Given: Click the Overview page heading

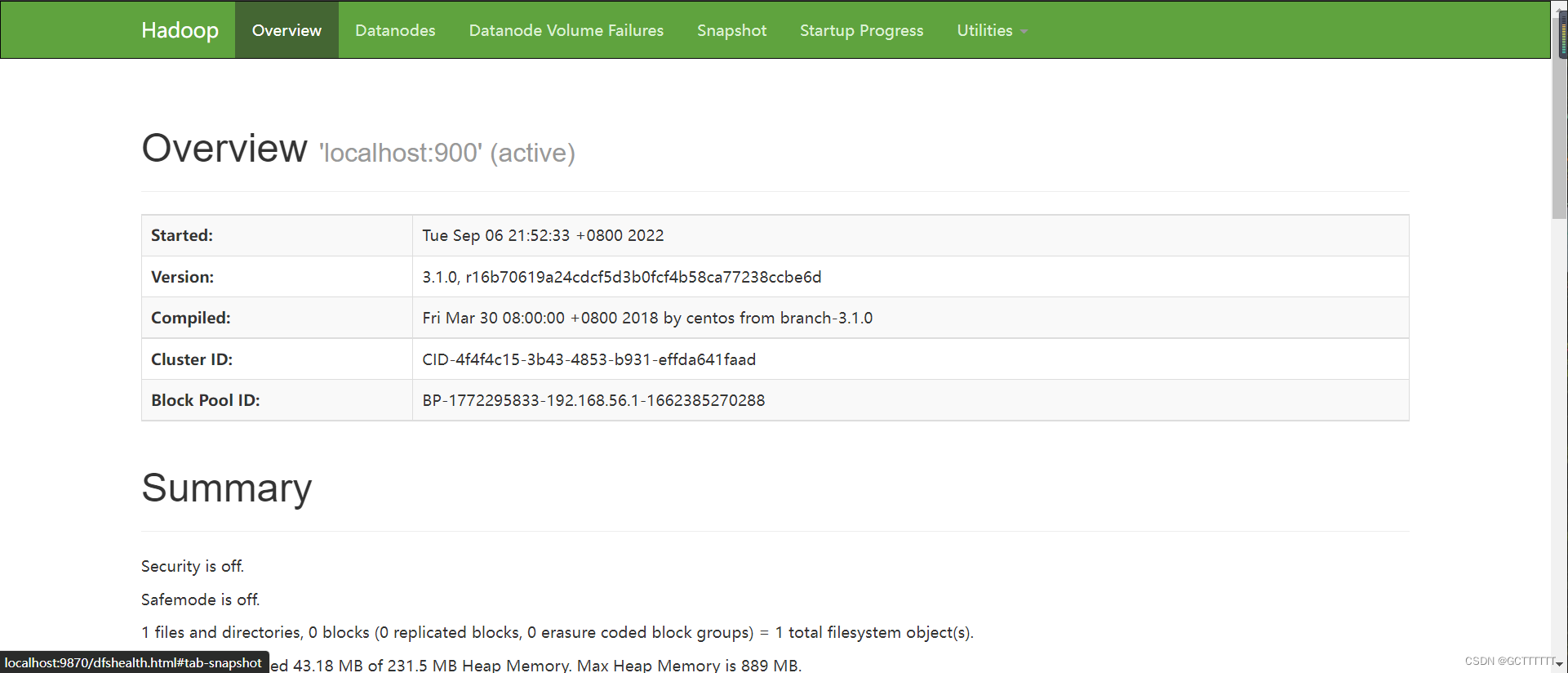Looking at the screenshot, I should pyautogui.click(x=224, y=149).
